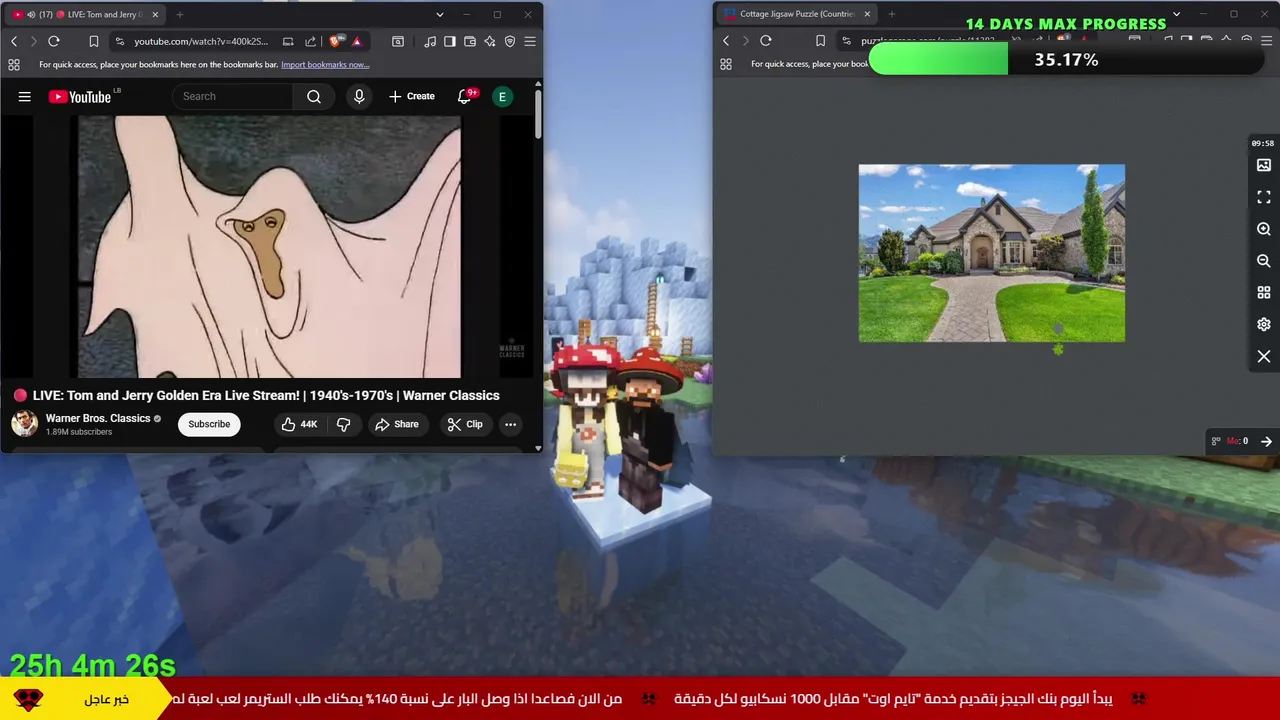Click the YouTube page vertical scrollbar

(538, 115)
